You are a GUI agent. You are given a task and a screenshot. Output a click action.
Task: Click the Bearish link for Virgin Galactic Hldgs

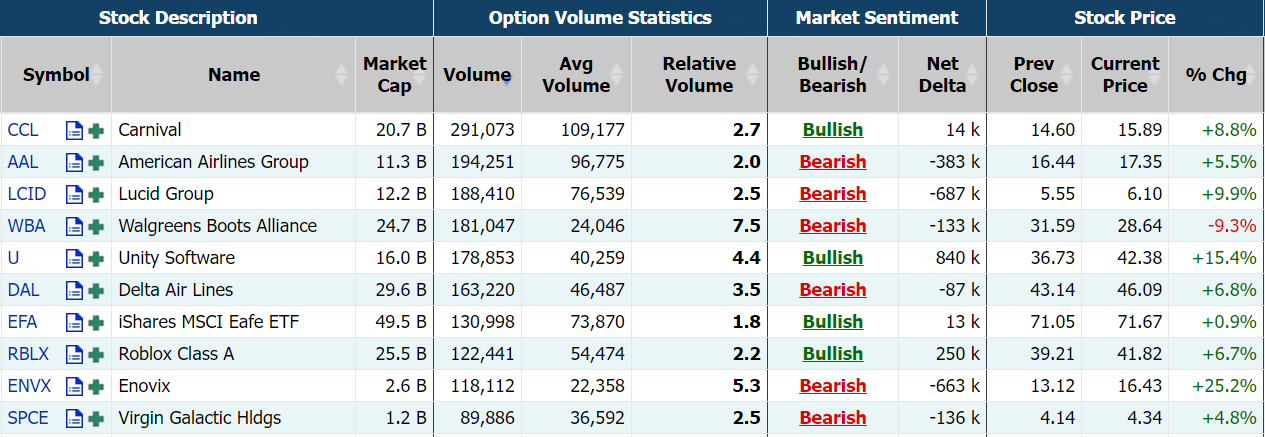click(x=833, y=418)
